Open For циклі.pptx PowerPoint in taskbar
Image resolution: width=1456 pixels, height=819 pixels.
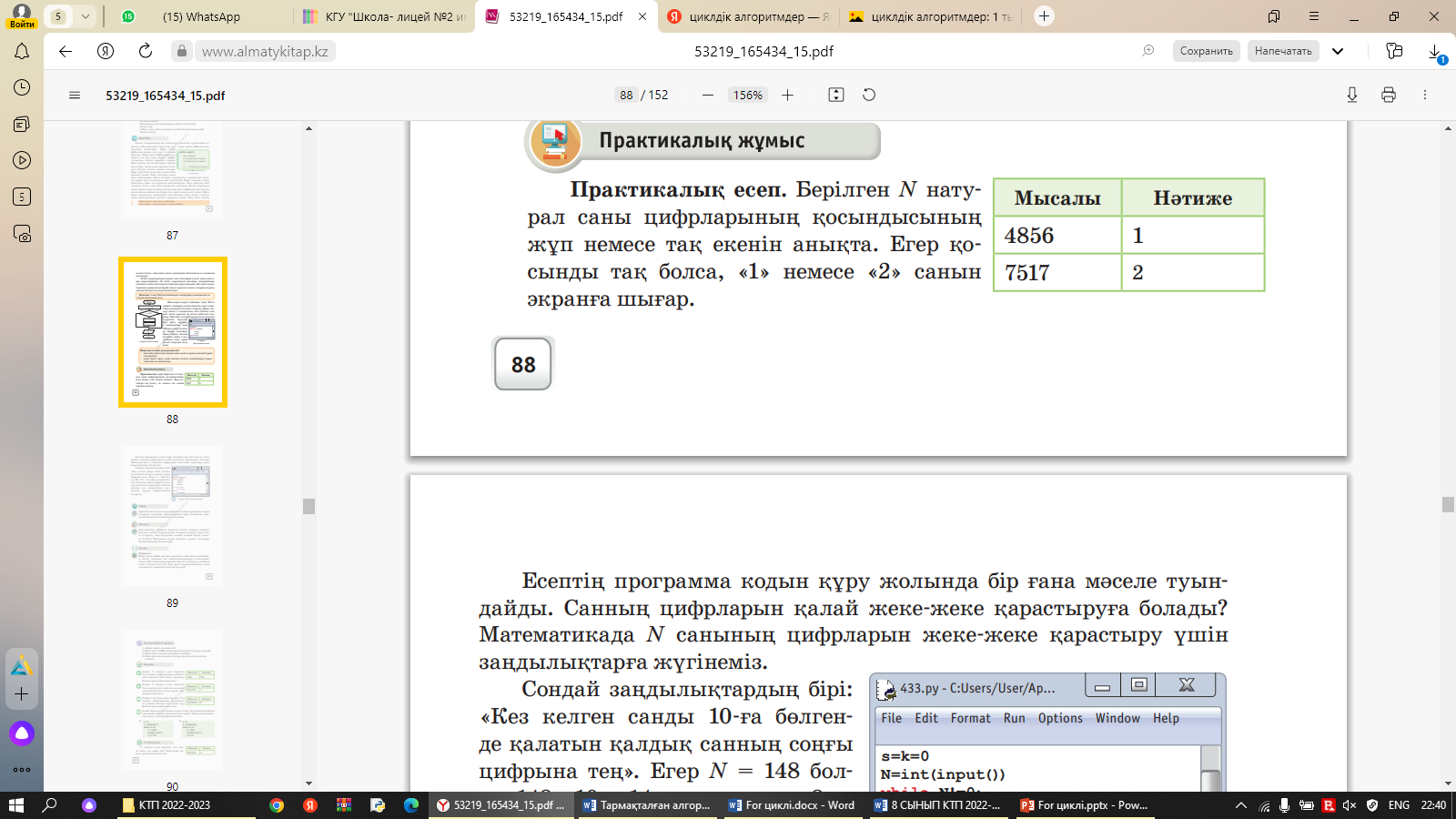click(1085, 805)
